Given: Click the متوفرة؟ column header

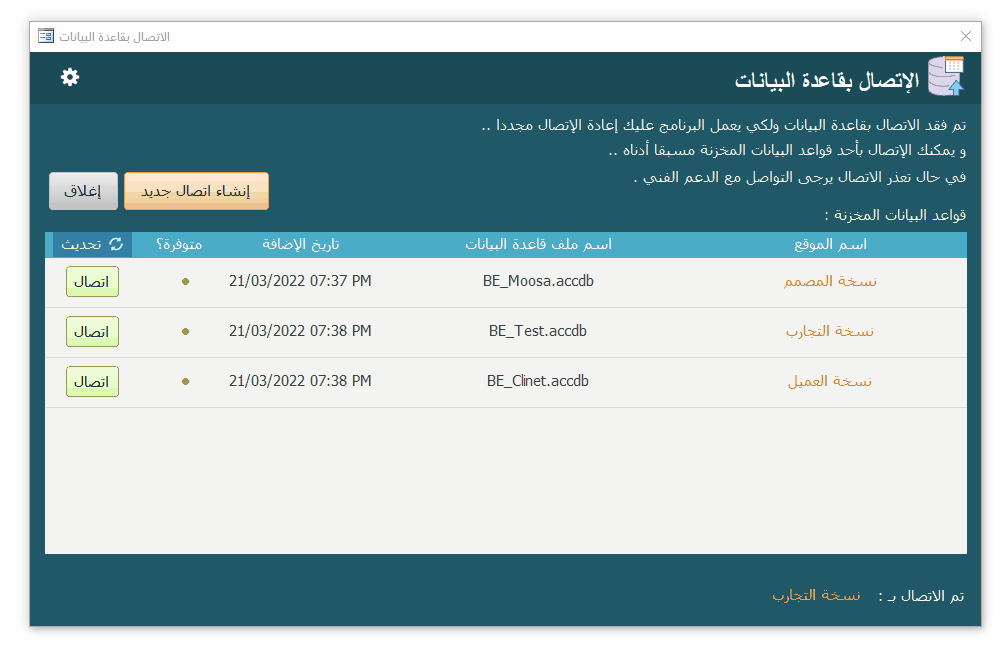Looking at the screenshot, I should [x=179, y=244].
